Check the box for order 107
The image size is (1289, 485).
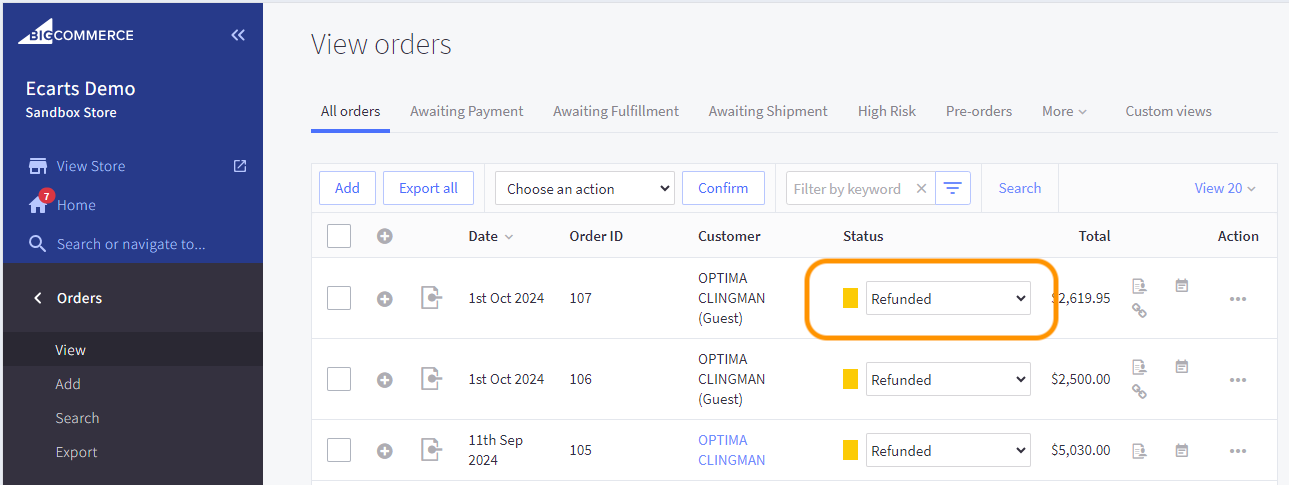click(339, 298)
